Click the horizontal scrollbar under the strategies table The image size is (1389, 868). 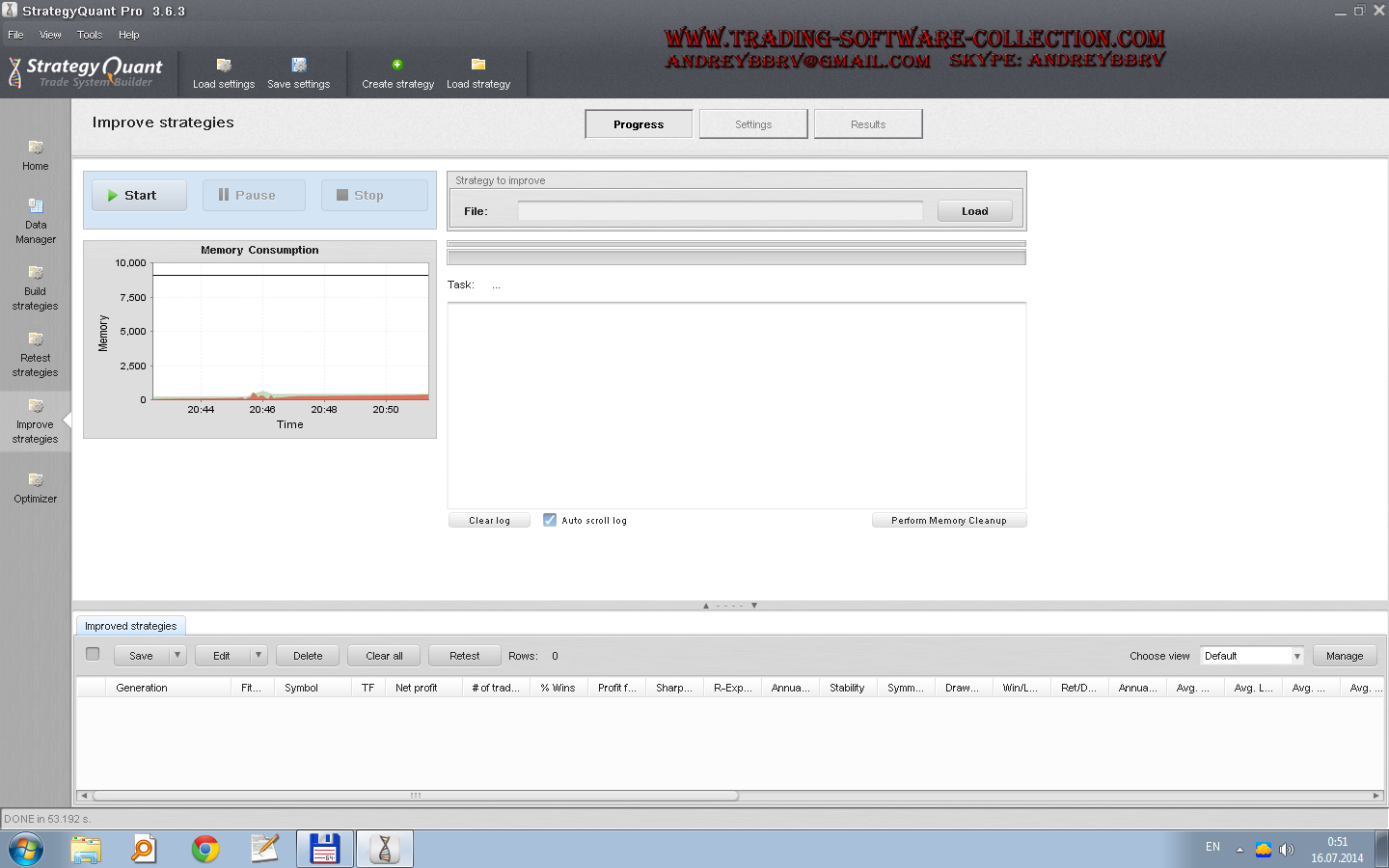(x=415, y=796)
